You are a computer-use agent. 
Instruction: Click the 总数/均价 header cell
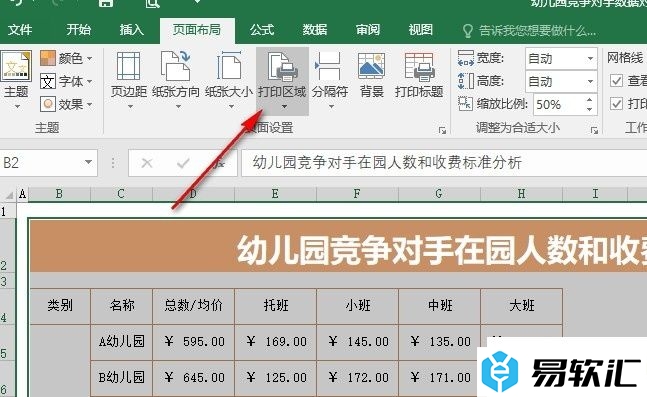[194, 306]
